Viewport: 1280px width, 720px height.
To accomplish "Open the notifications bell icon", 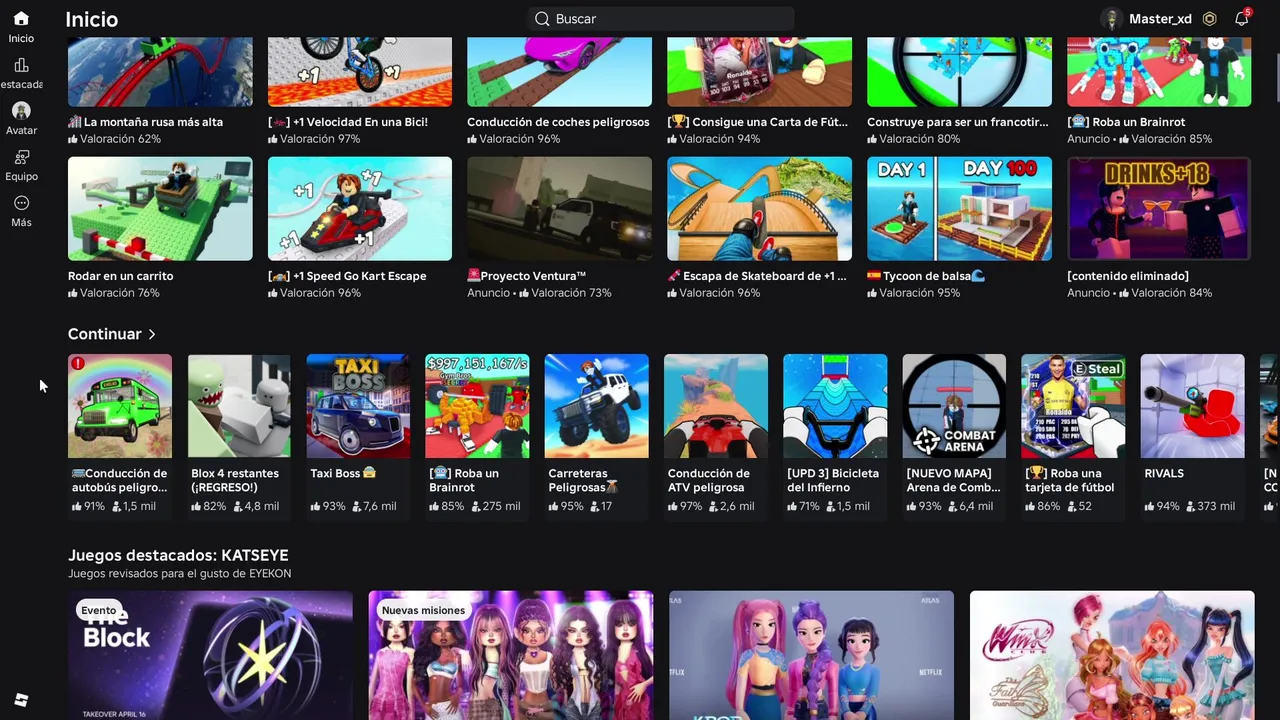I will [1242, 19].
